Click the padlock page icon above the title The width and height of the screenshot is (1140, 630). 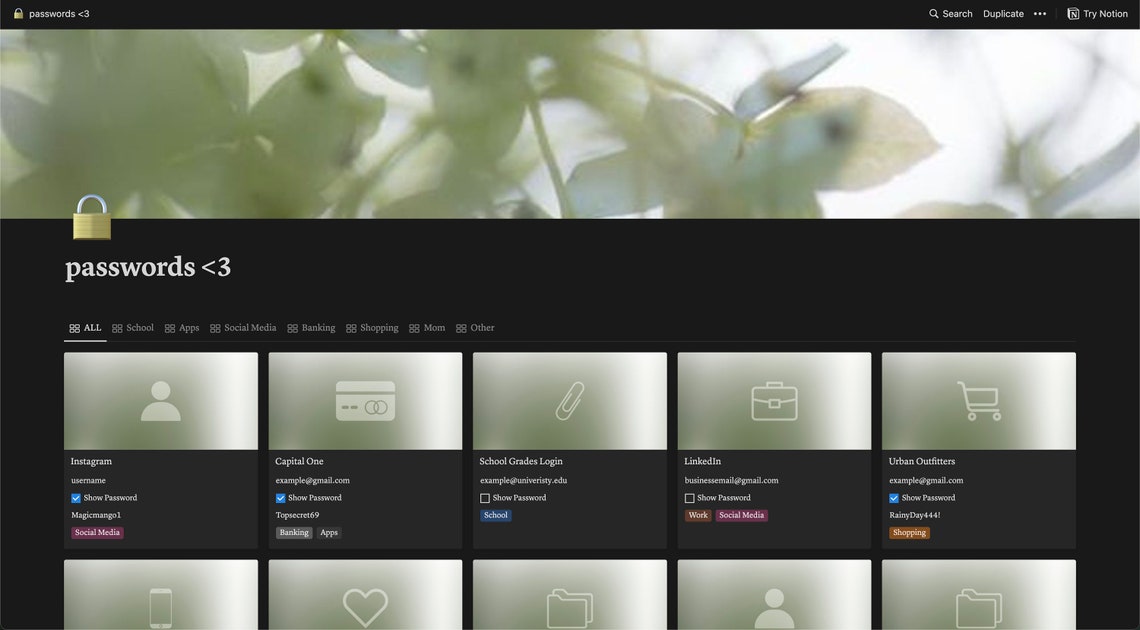tap(93, 216)
